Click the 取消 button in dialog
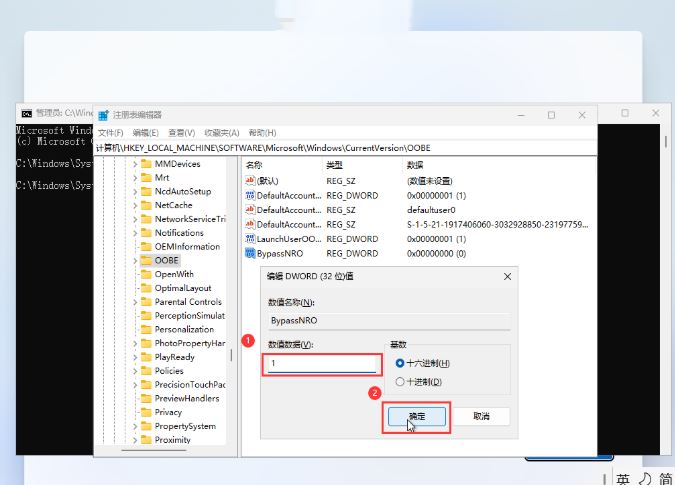Viewport: 675px width, 485px height. point(481,416)
